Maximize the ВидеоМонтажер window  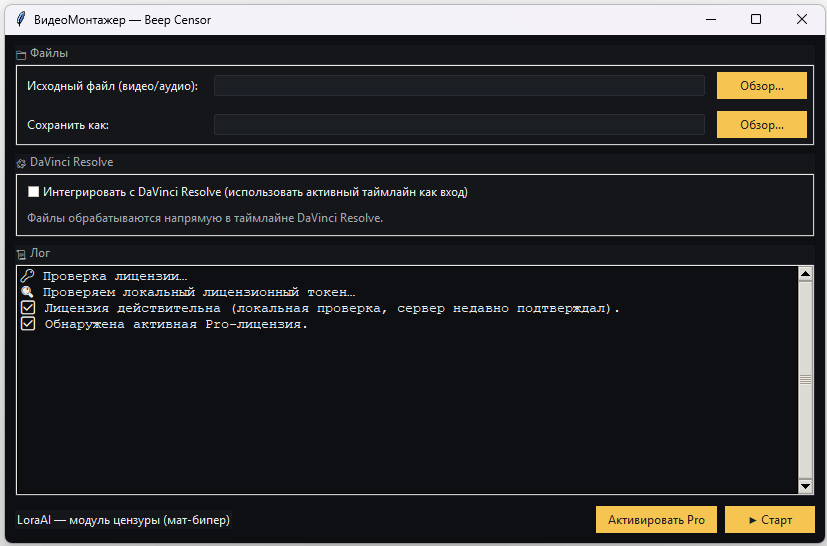tap(756, 20)
